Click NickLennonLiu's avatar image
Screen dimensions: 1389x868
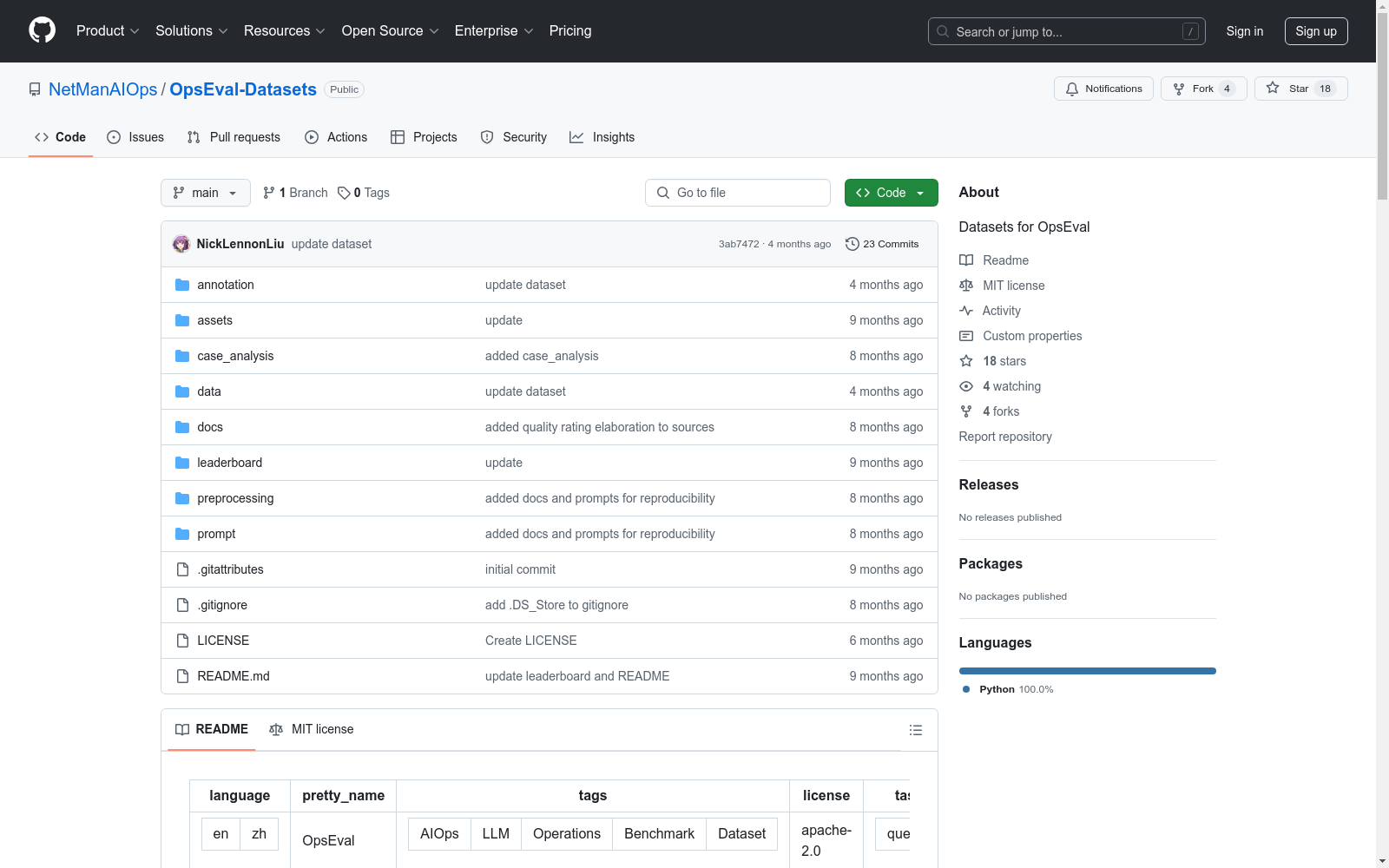(x=181, y=244)
